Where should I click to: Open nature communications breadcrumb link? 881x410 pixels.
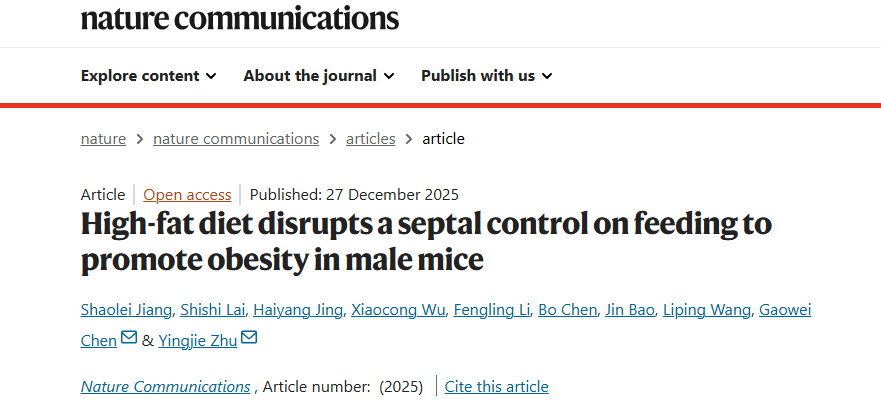click(236, 139)
